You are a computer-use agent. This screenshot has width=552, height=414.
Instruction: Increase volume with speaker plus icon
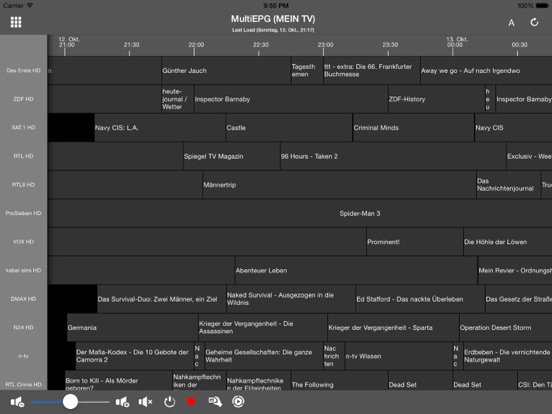[122, 402]
